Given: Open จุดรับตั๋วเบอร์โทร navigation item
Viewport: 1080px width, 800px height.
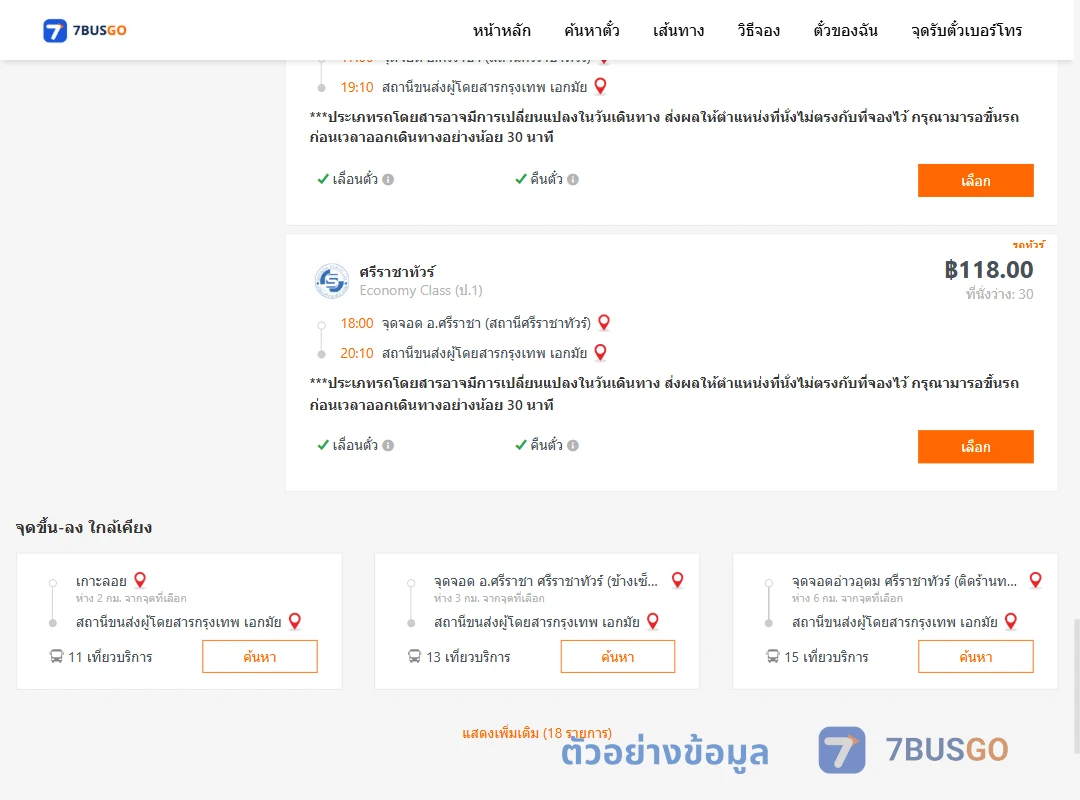Looking at the screenshot, I should click(966, 30).
